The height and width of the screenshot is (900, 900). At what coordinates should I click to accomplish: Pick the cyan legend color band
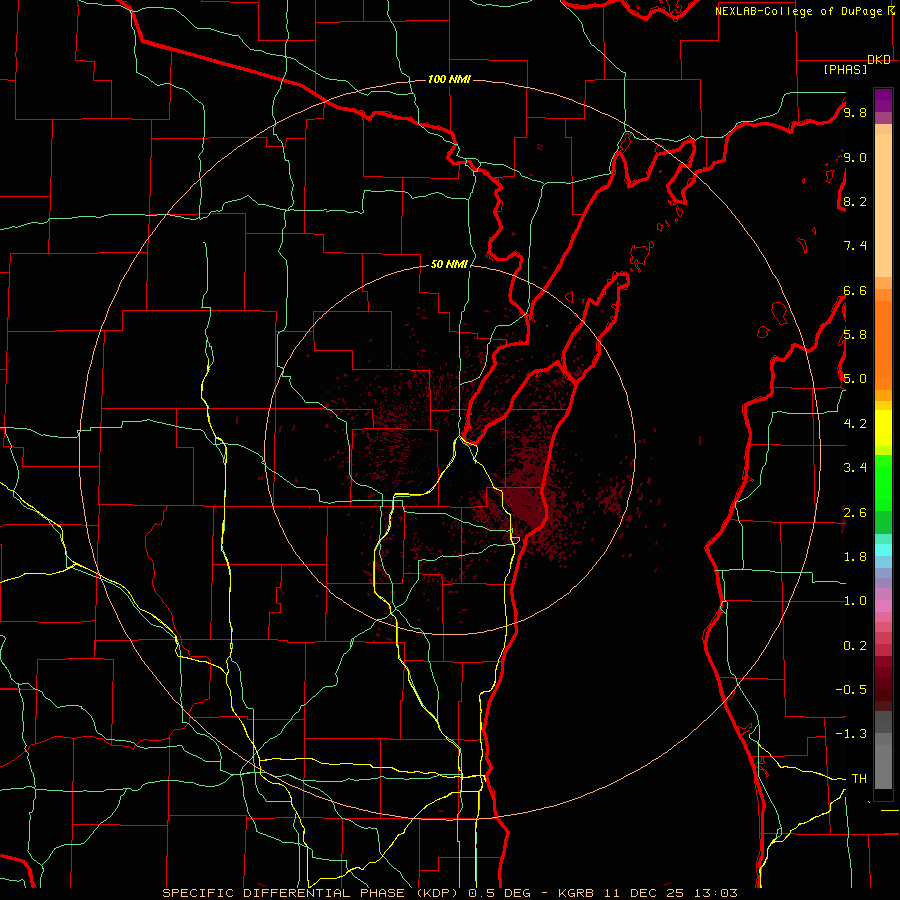click(883, 550)
